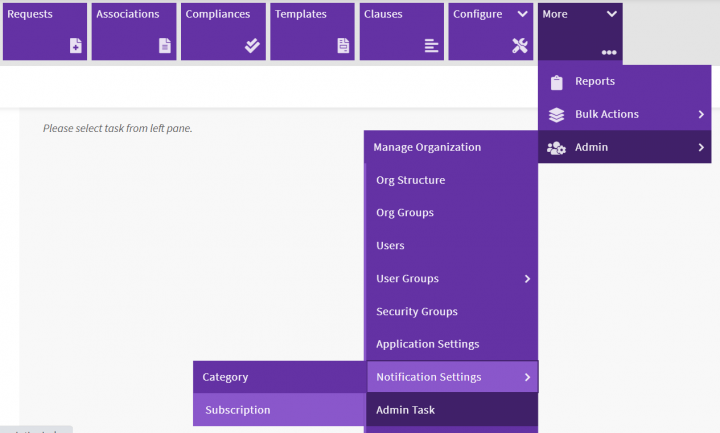Screen dimensions: 720x433
Task: Click the Bulk Actions layers icon
Action: pos(557,115)
